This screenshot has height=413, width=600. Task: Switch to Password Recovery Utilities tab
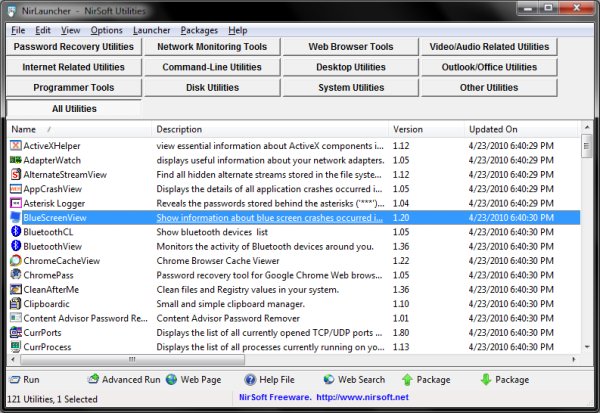(x=73, y=47)
